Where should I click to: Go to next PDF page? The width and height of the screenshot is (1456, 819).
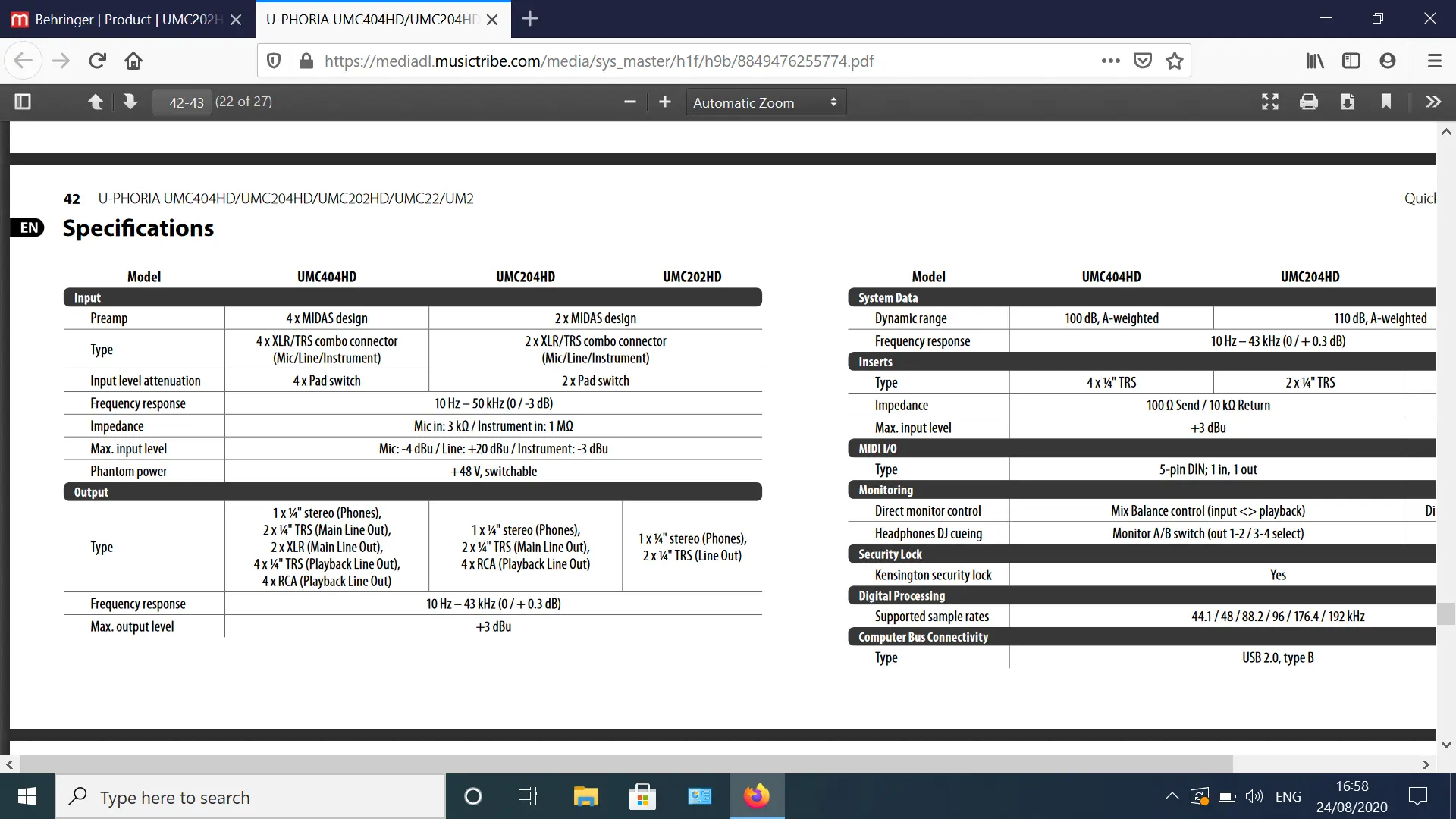coord(130,102)
